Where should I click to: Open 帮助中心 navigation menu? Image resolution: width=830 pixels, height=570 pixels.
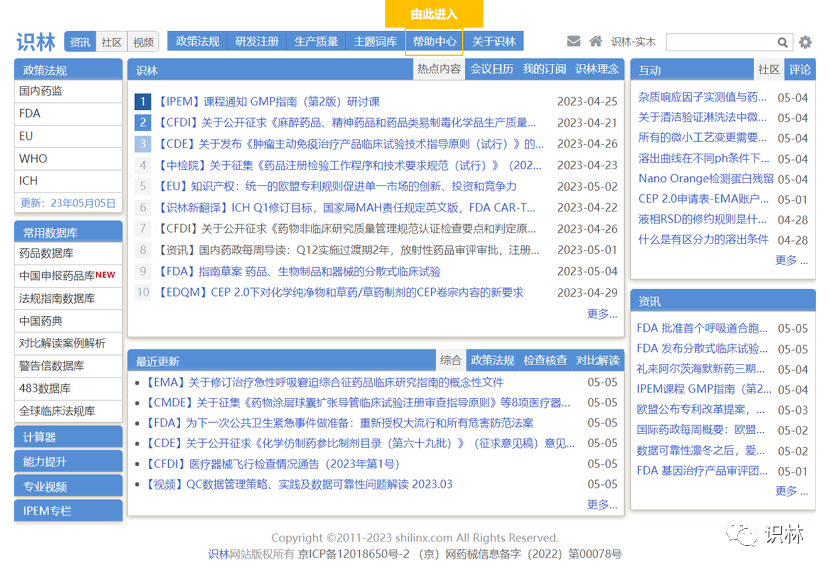click(435, 41)
